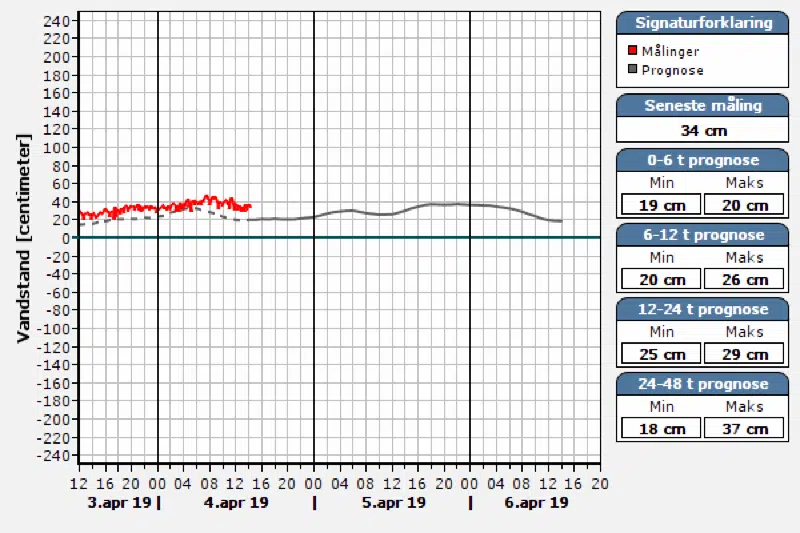Click the 3.apr 19 date label
The height and width of the screenshot is (533, 800).
(x=119, y=503)
